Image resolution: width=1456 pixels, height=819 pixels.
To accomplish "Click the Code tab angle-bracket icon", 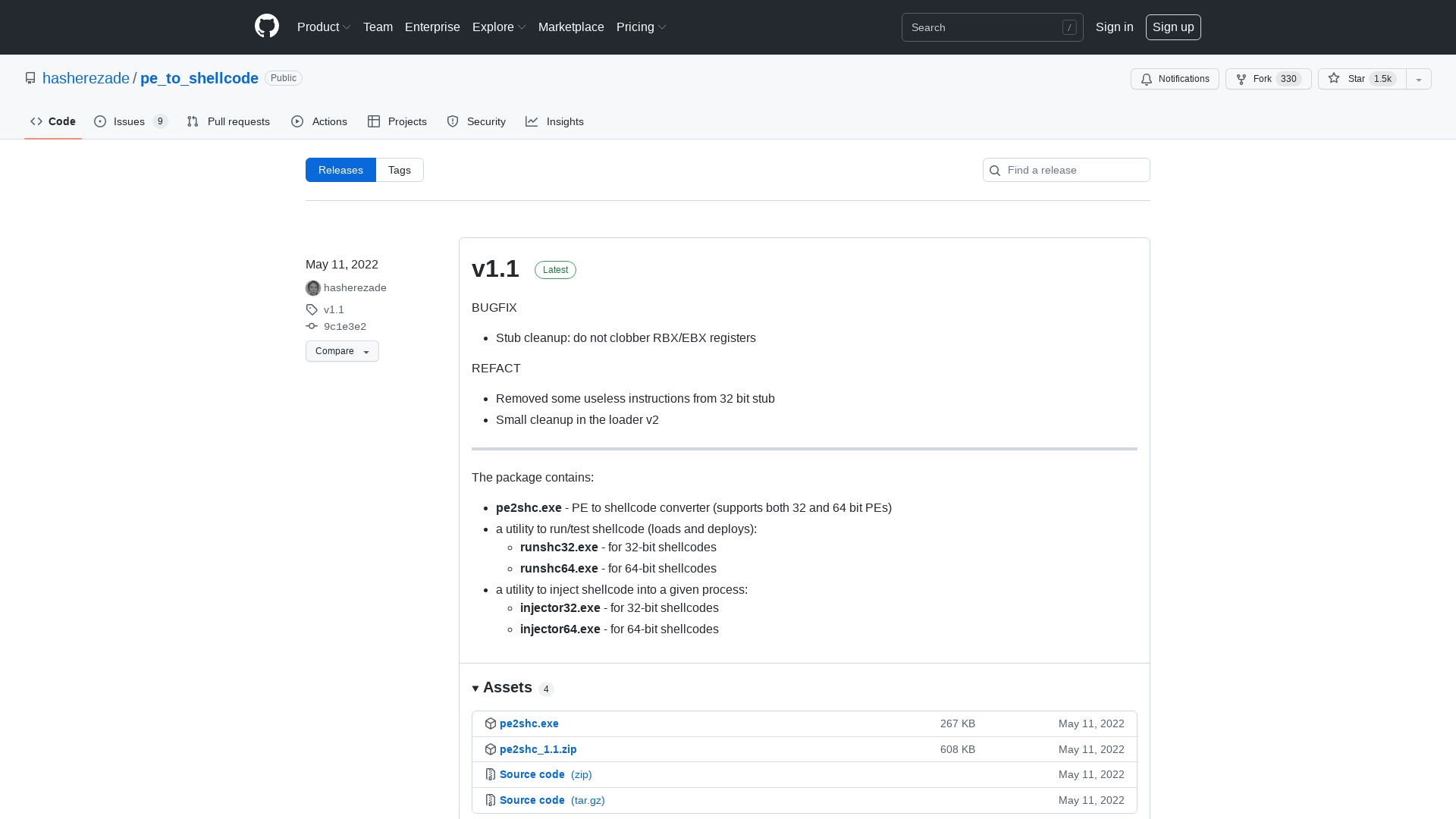I will pos(36,121).
